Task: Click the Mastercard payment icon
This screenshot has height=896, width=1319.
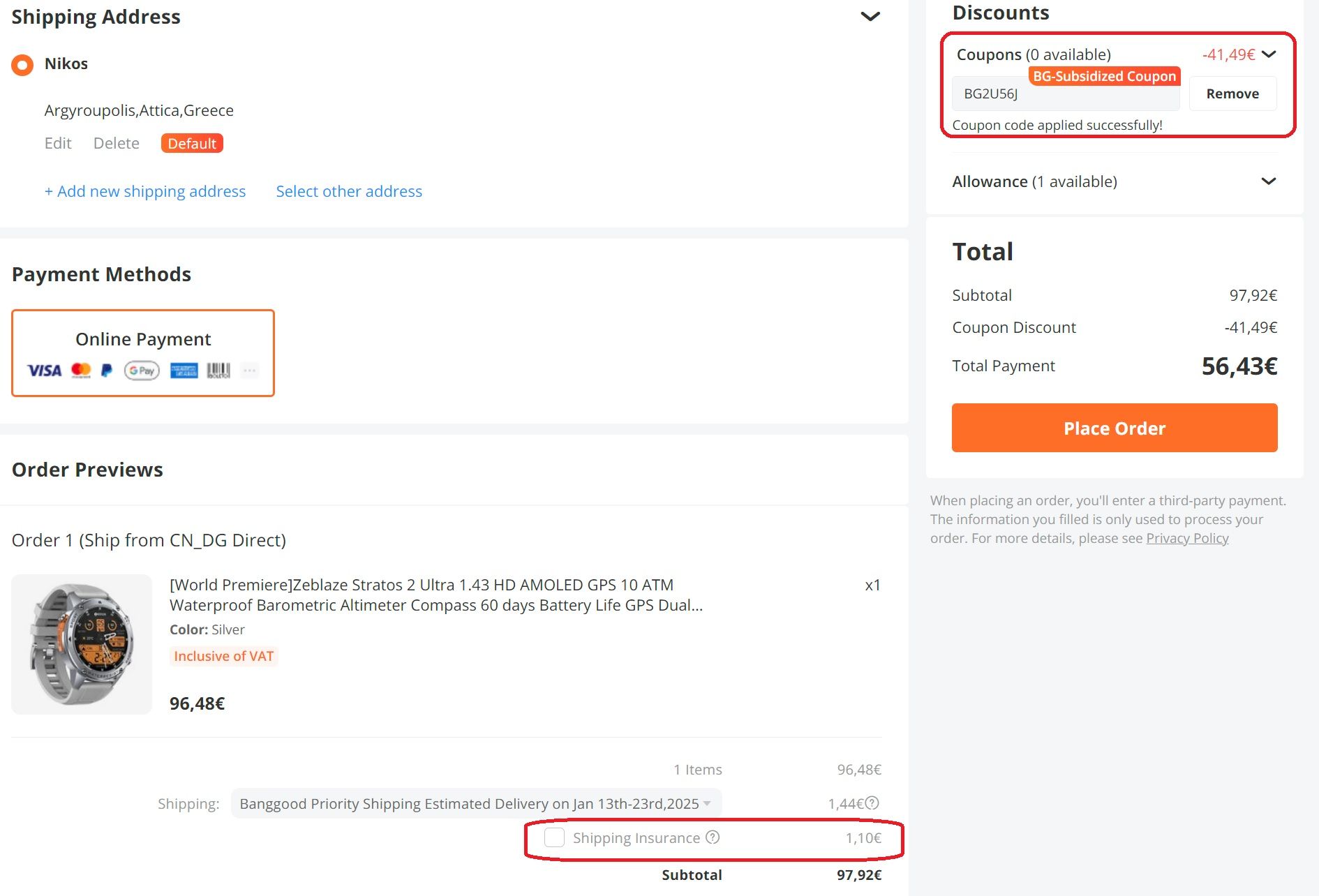Action: tap(81, 371)
